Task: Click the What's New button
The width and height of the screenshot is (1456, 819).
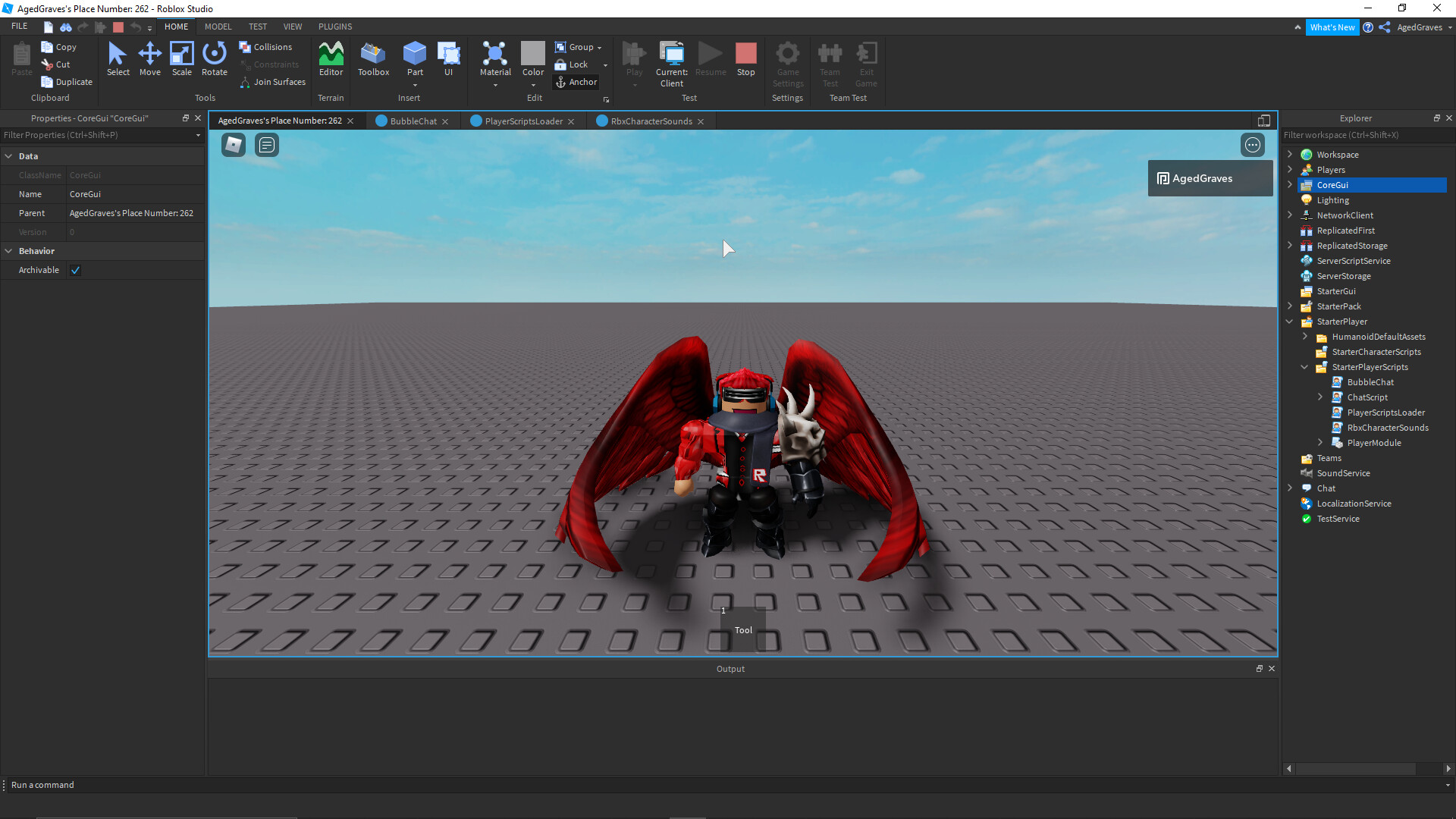Action: pos(1332,27)
